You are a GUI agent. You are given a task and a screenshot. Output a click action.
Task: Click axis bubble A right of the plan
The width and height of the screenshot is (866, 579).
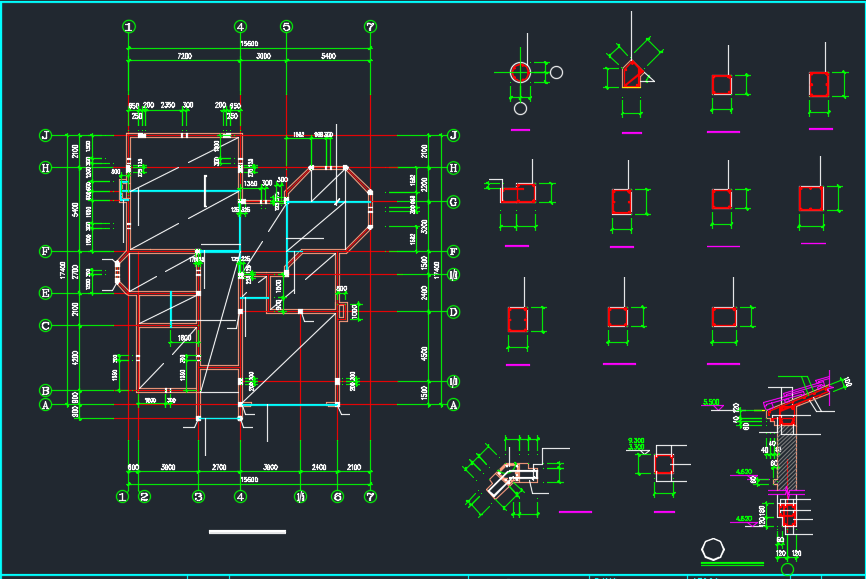(453, 405)
